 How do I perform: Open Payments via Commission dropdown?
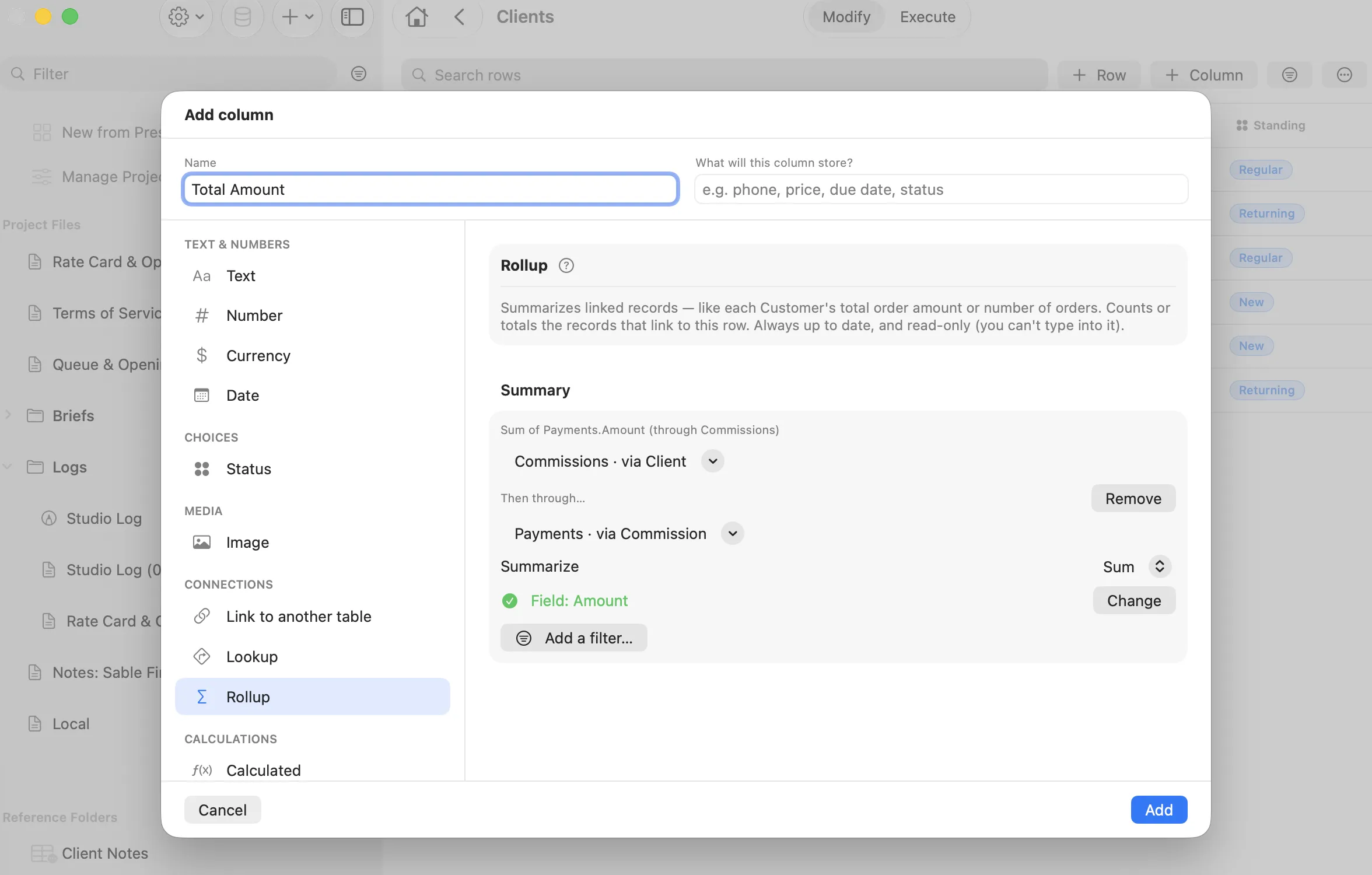click(732, 533)
